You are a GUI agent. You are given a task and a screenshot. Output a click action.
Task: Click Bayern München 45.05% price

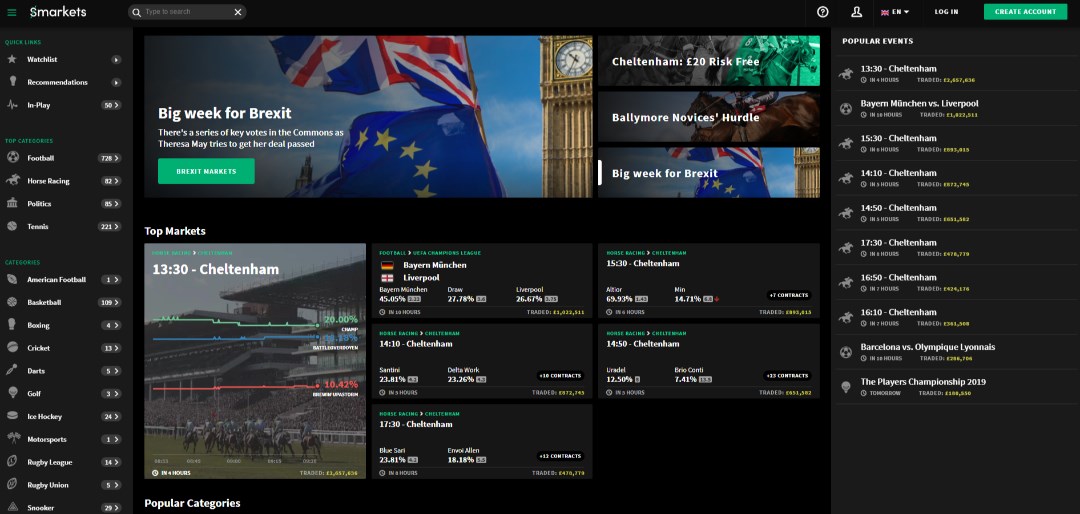tap(399, 299)
